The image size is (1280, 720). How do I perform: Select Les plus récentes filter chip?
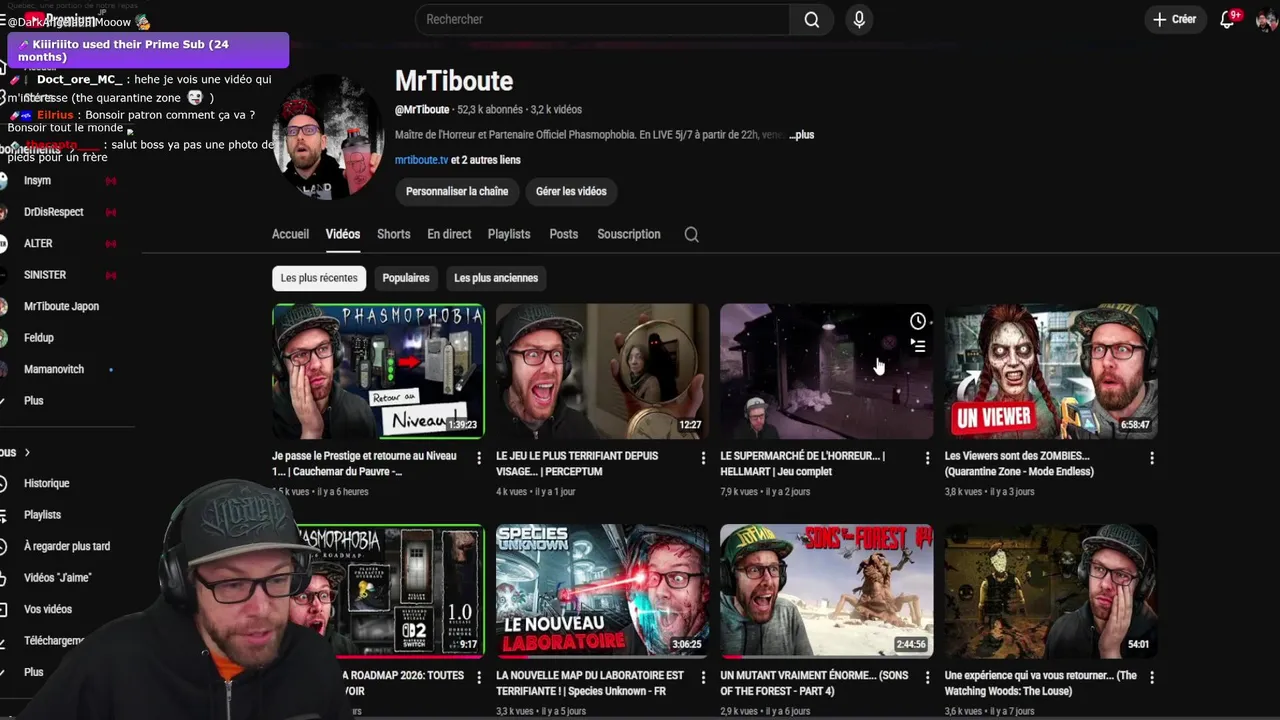[319, 278]
